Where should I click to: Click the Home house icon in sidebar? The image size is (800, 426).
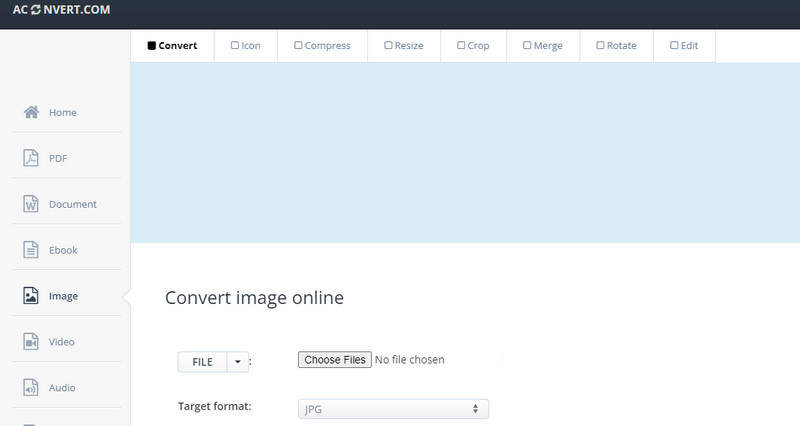31,112
